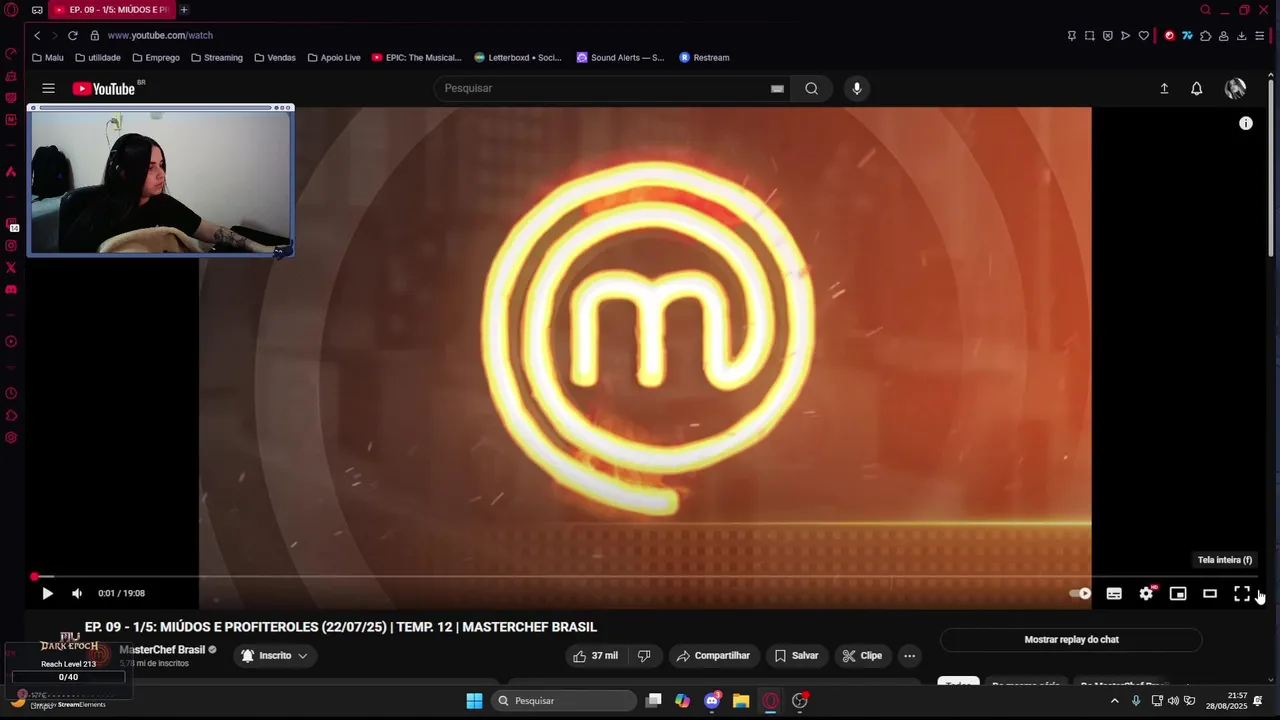Screen dimensions: 1280x720
Task: Open new browser tab
Action: point(183,10)
